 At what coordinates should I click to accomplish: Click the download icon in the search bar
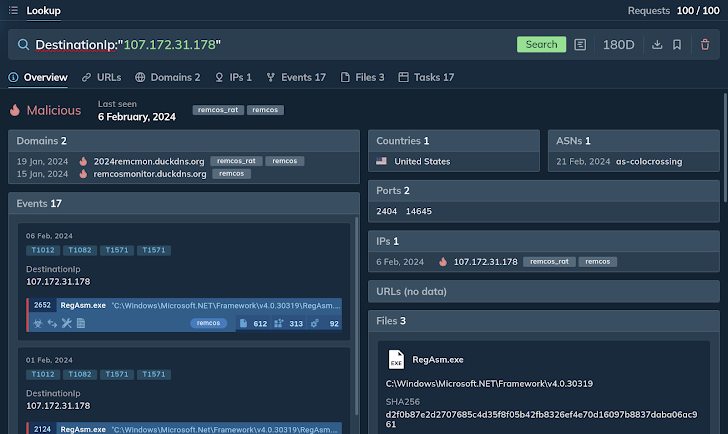[x=657, y=45]
